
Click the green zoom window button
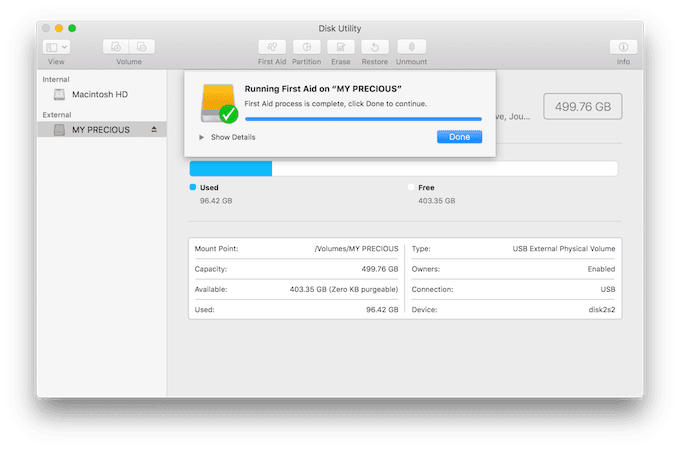72,28
